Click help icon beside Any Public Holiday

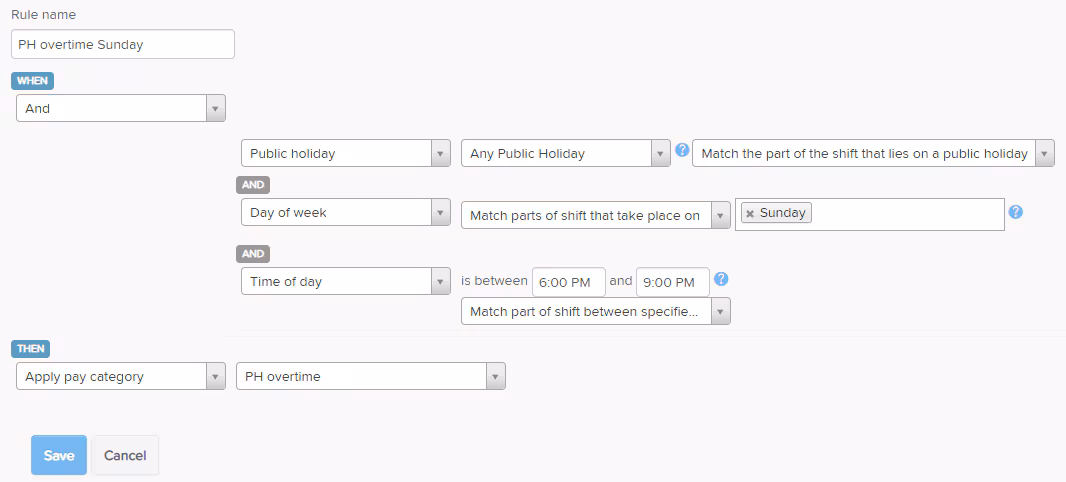tap(682, 150)
